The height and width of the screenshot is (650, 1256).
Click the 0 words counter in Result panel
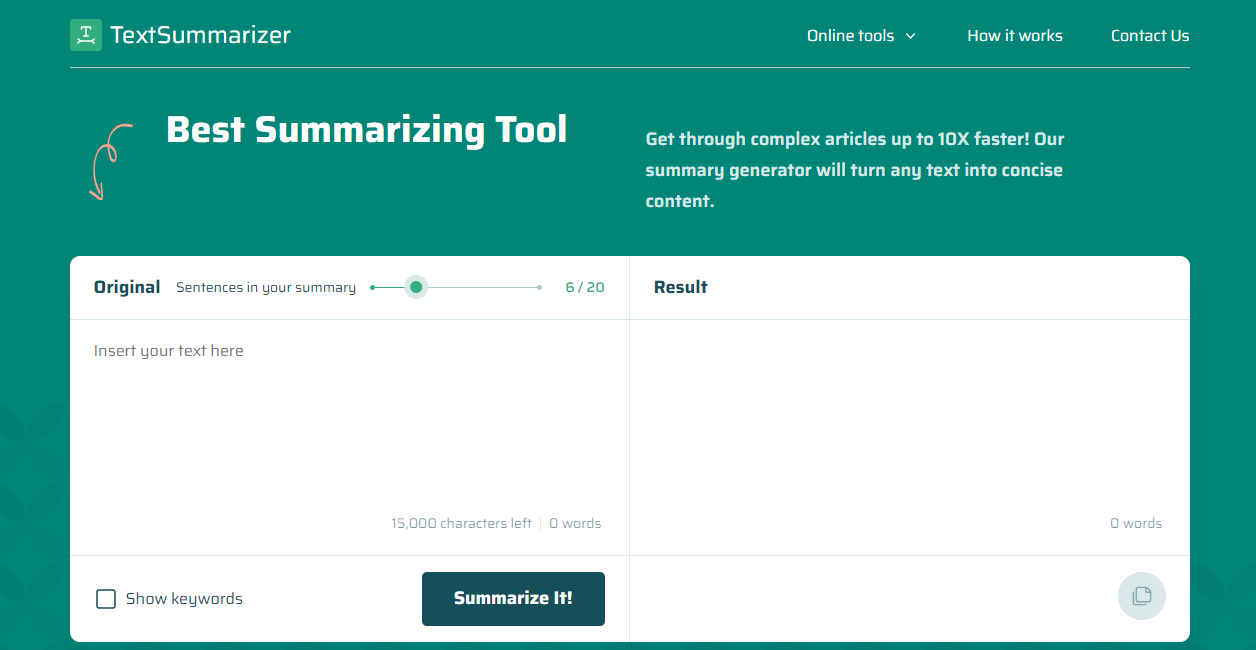point(1136,523)
